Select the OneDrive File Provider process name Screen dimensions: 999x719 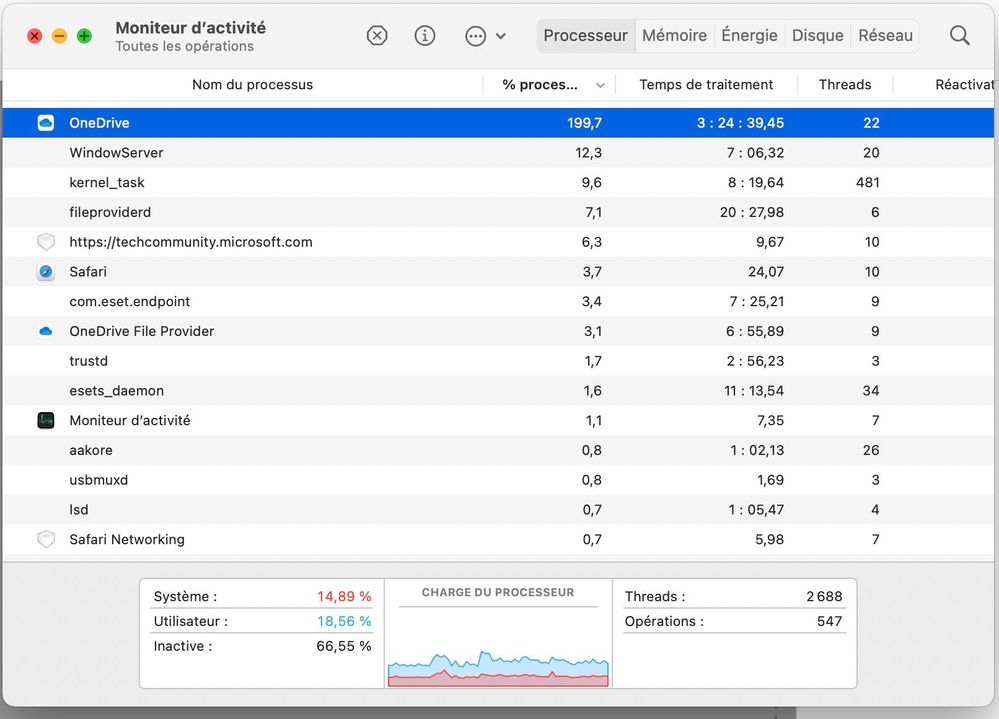(x=141, y=331)
